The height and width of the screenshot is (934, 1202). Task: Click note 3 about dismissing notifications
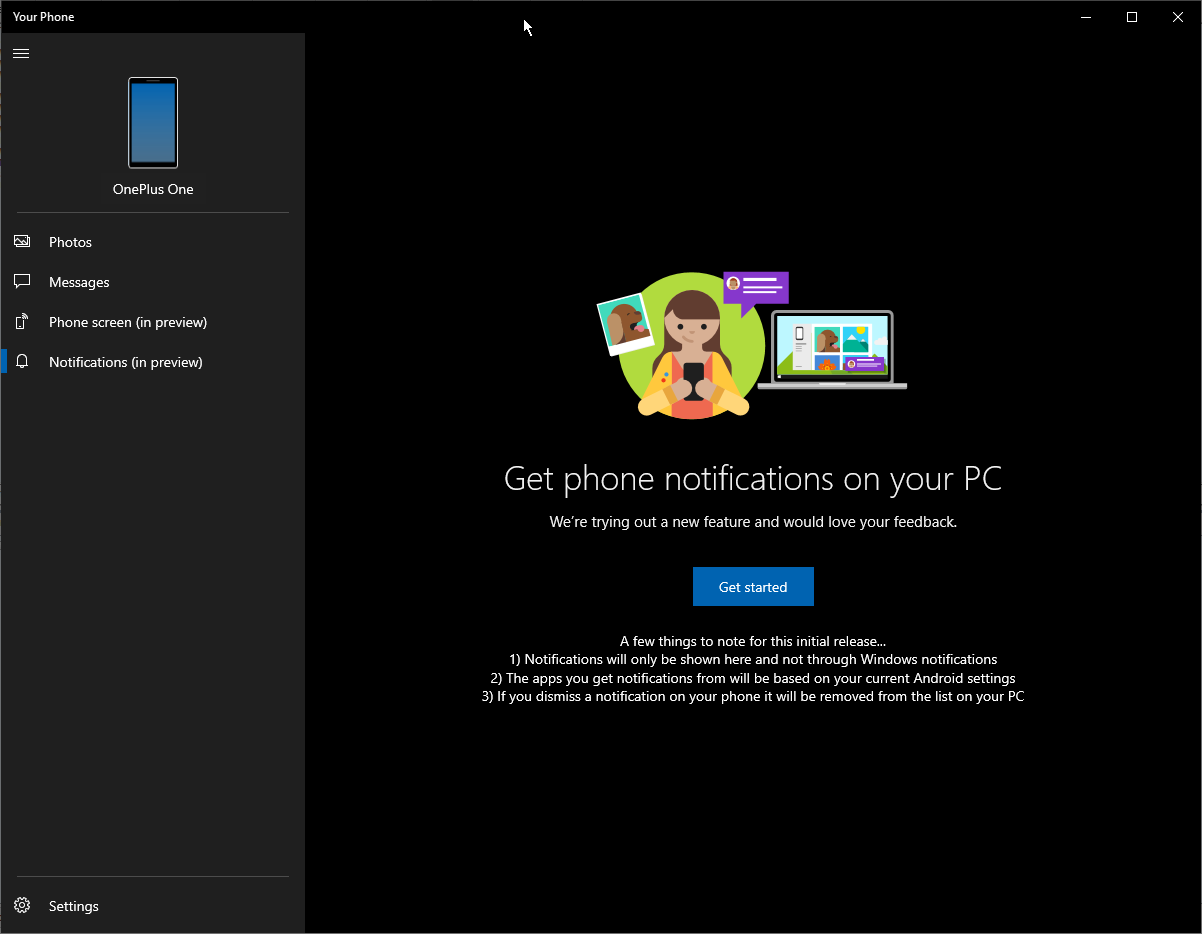[753, 696]
